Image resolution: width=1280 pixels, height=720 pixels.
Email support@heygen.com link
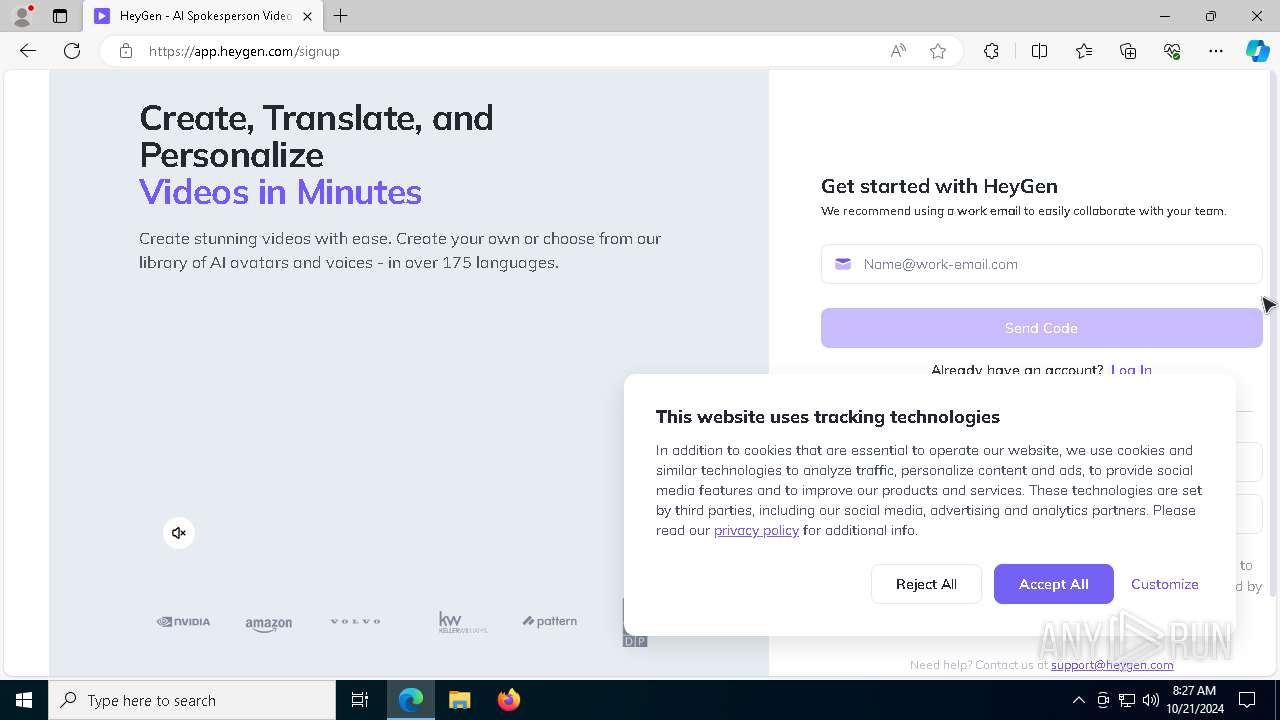tap(1112, 665)
